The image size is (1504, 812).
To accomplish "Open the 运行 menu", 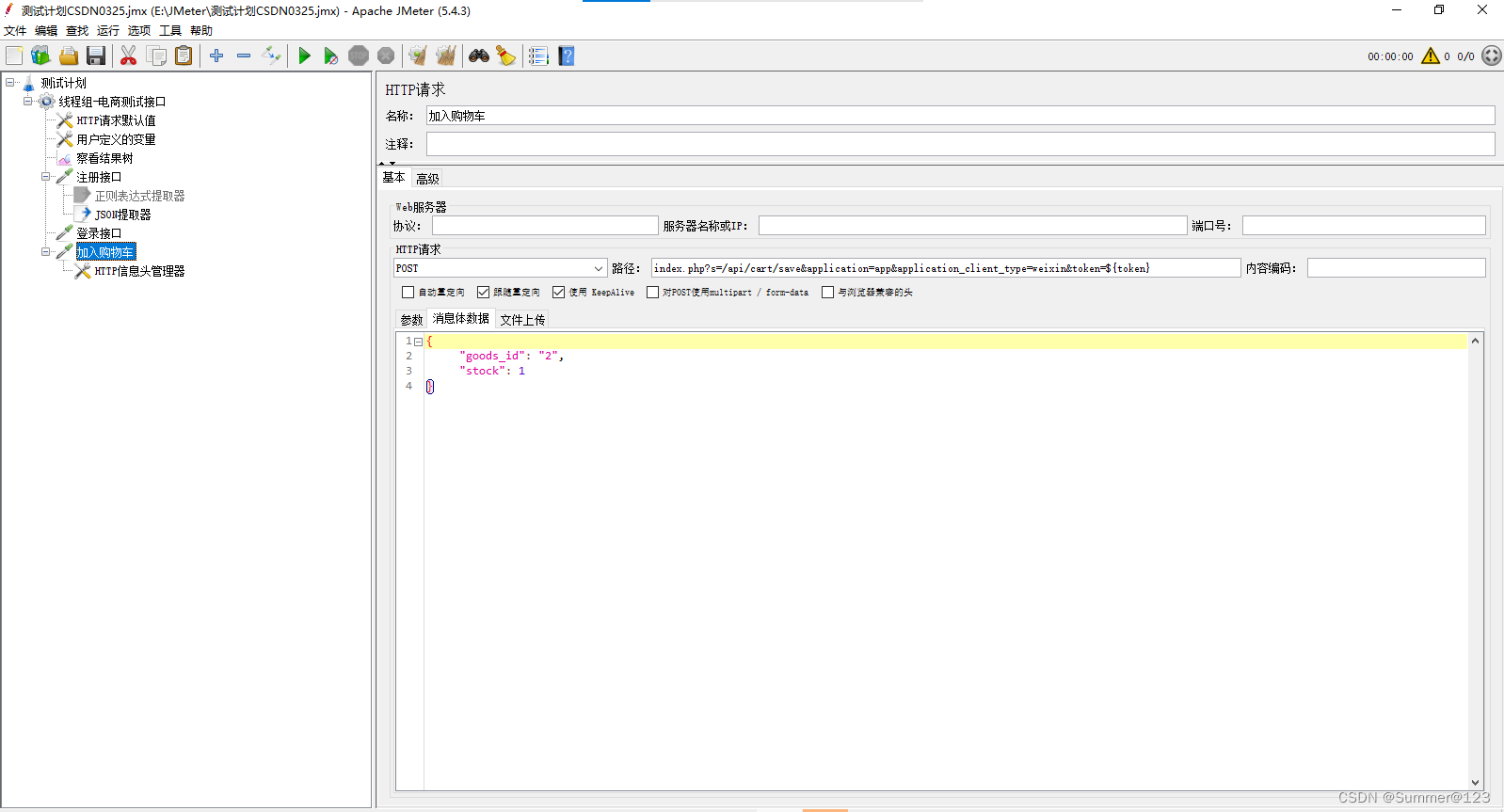I will 108,31.
